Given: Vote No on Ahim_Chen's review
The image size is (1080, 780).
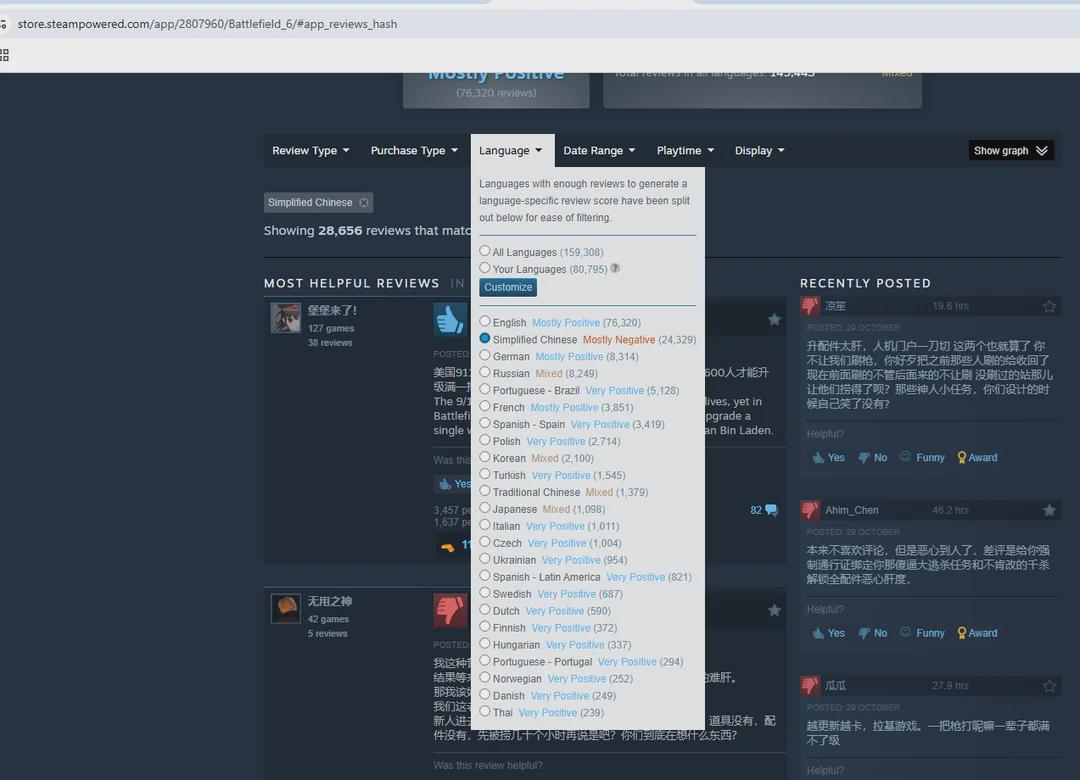Looking at the screenshot, I should (x=873, y=633).
